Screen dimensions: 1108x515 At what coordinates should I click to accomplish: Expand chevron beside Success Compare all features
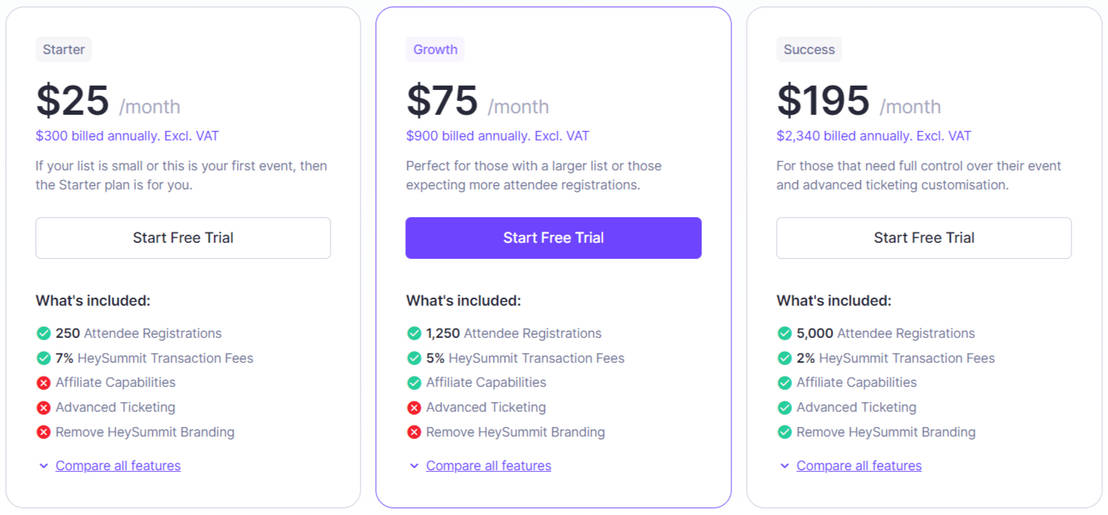[785, 466]
